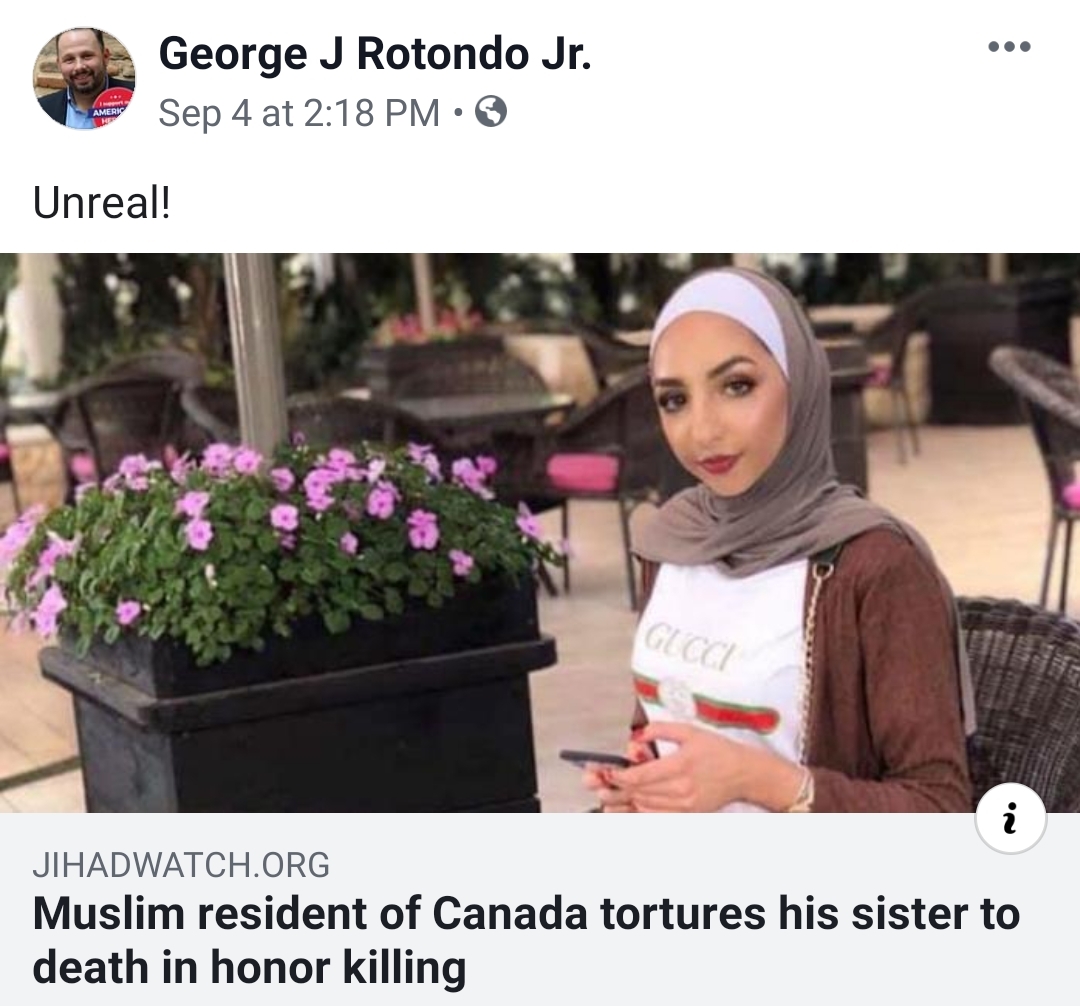1080x1006 pixels.
Task: Click the wicker chair in the preview image
Action: (1019, 702)
